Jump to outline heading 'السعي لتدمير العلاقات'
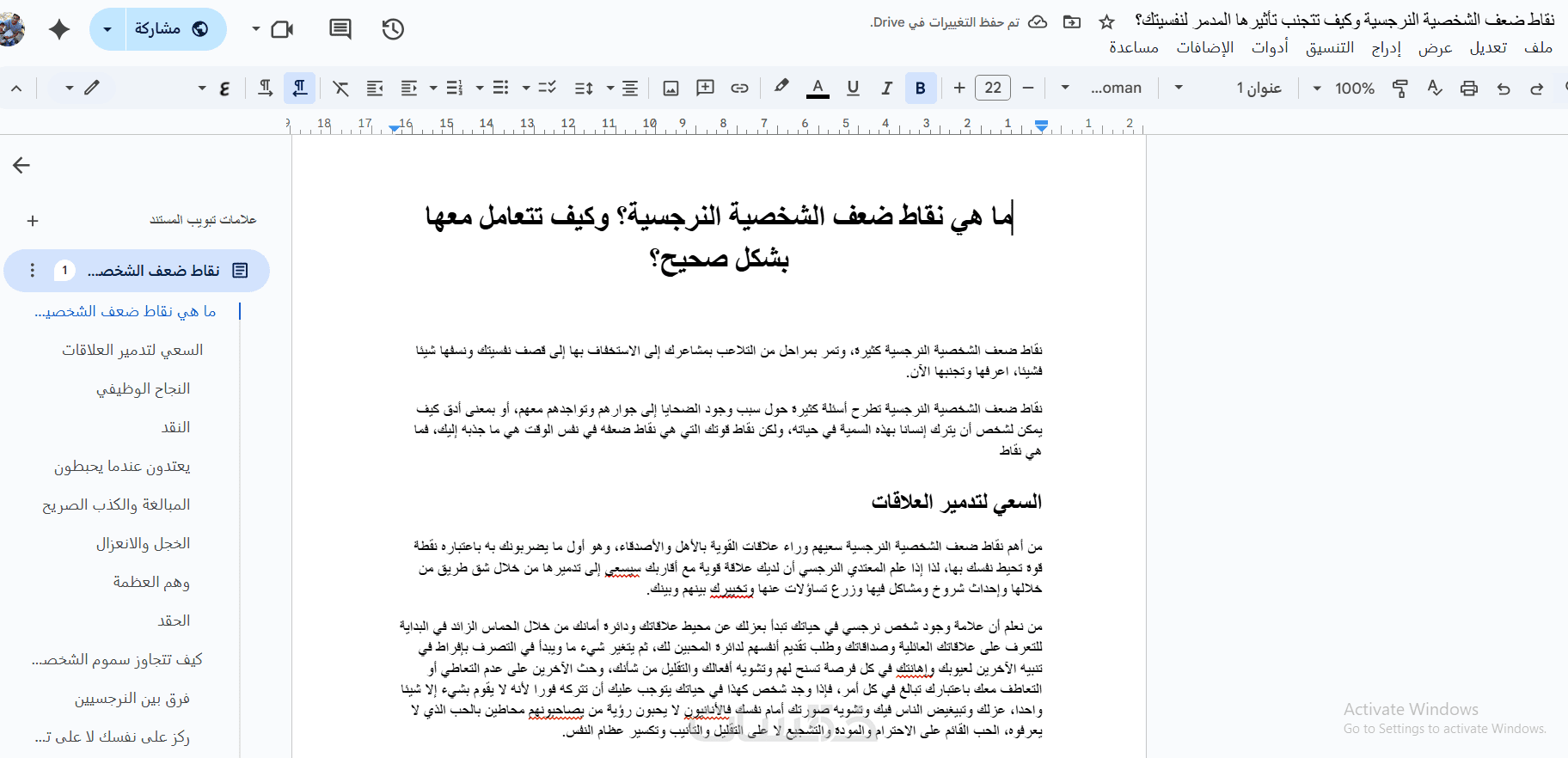Image resolution: width=1568 pixels, height=758 pixels. [132, 350]
